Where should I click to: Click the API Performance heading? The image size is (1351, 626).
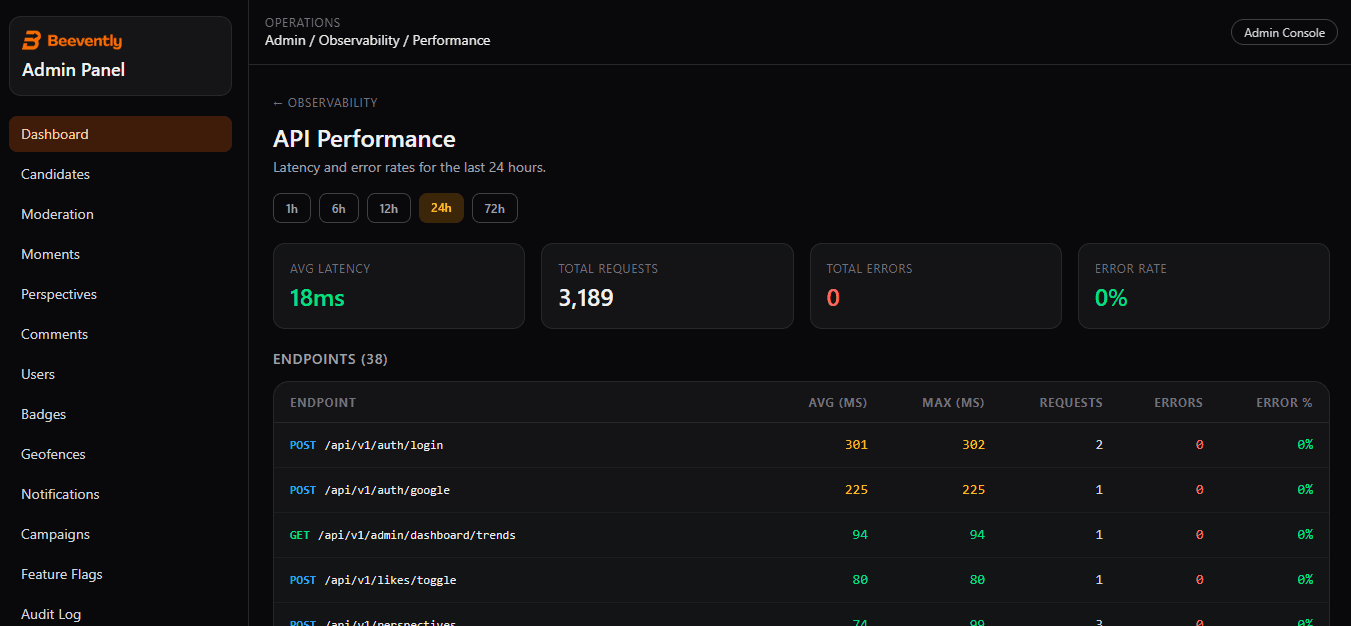364,139
